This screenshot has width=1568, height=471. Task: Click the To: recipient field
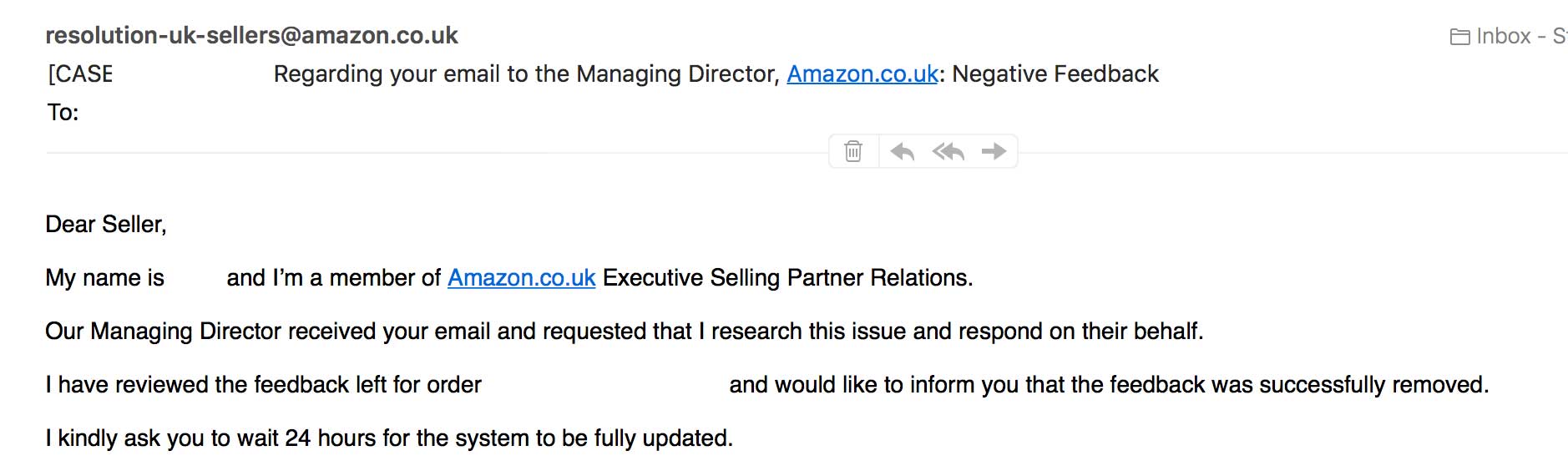pyautogui.click(x=63, y=113)
